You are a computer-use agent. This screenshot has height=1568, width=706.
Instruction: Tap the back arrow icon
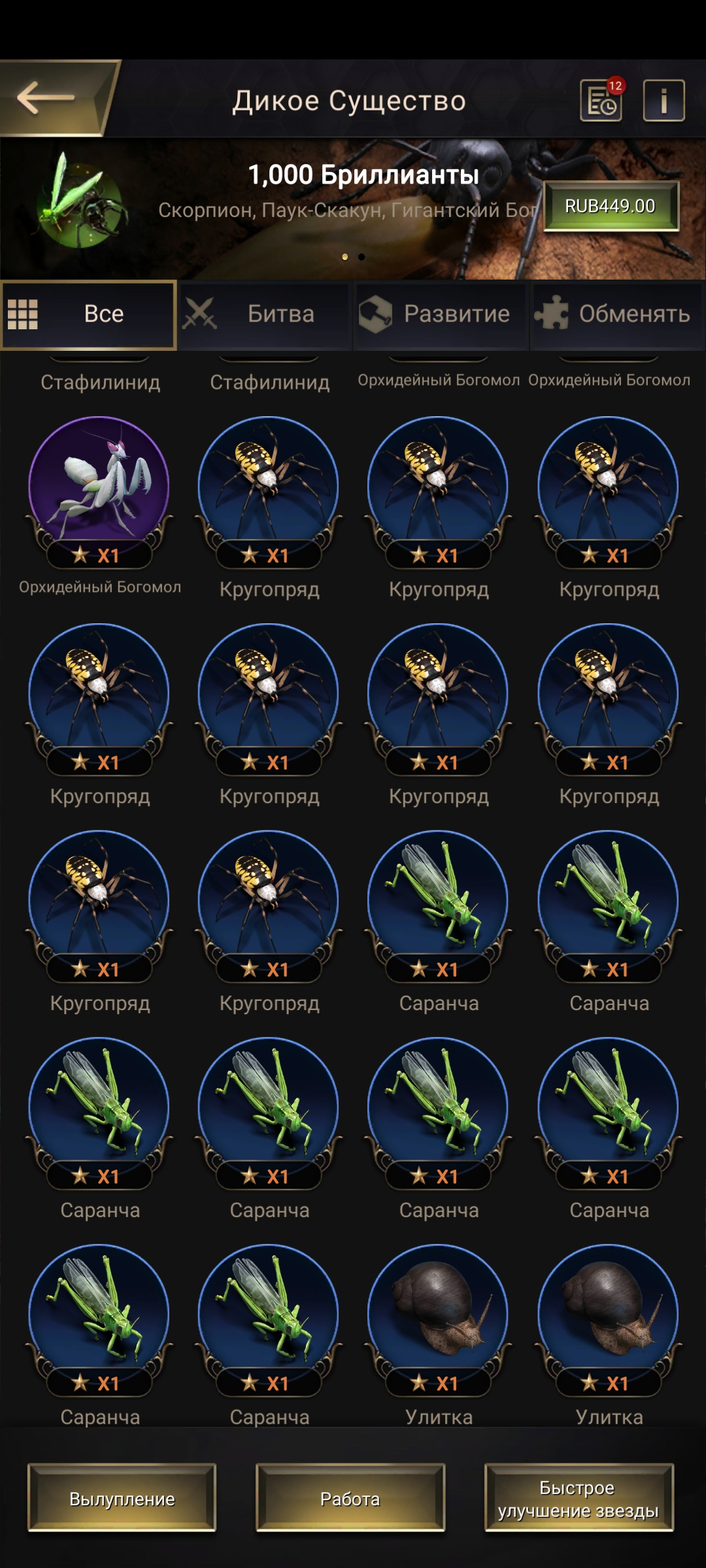pos(46,98)
